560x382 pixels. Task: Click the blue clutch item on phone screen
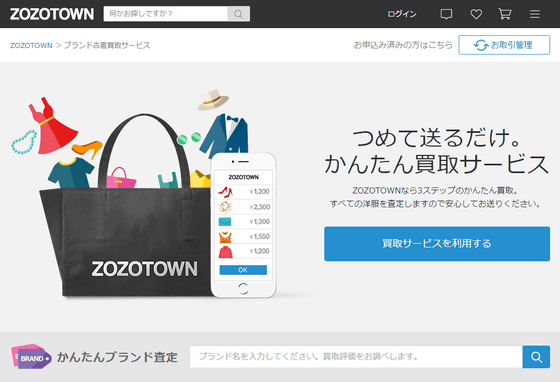225,222
